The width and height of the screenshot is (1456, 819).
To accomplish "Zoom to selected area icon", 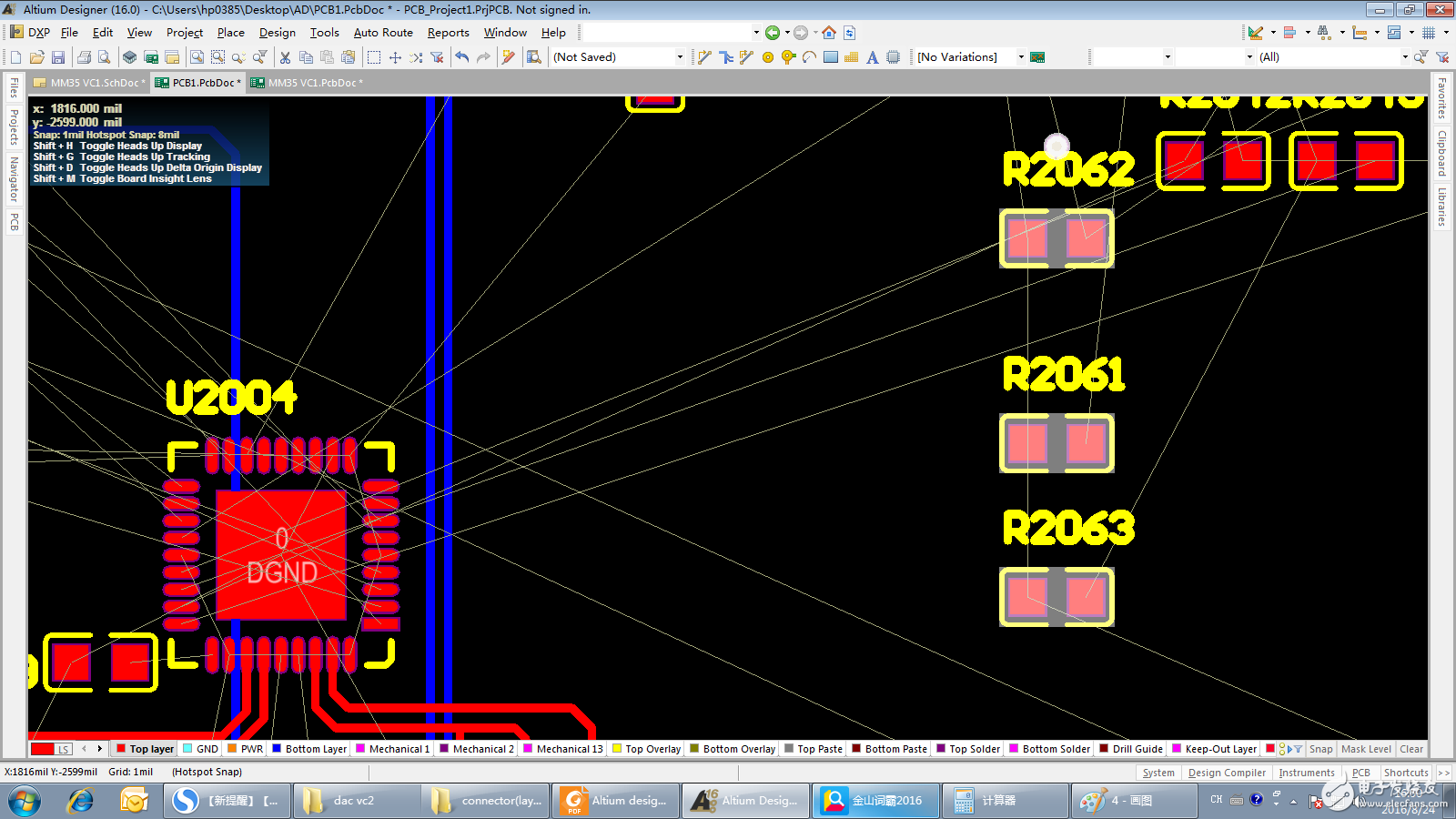I will pyautogui.click(x=217, y=57).
